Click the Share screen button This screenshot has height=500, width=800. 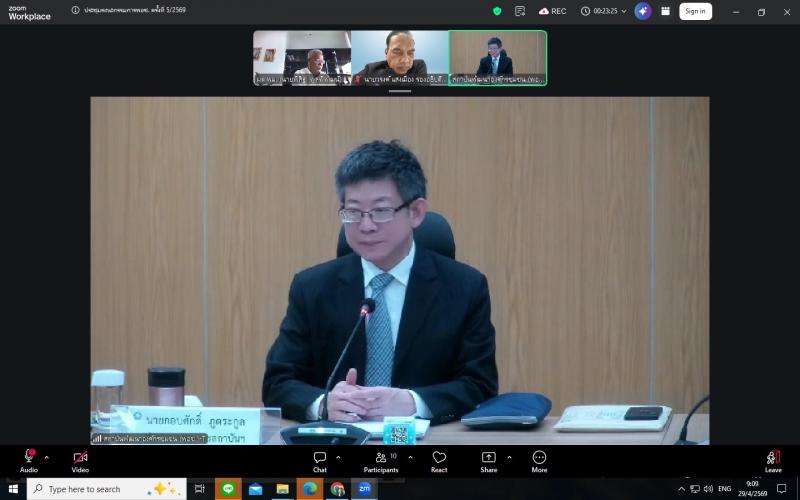tap(488, 461)
